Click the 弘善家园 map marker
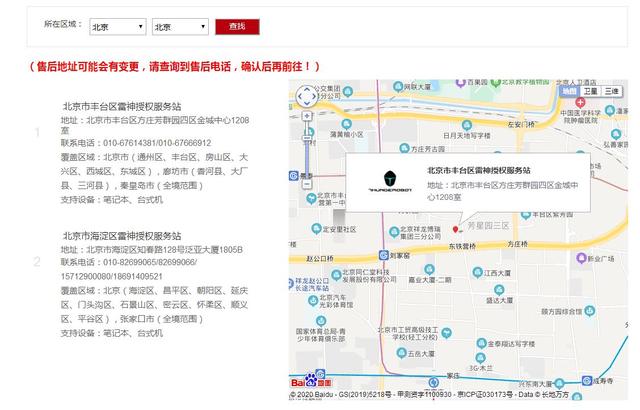 click(616, 134)
